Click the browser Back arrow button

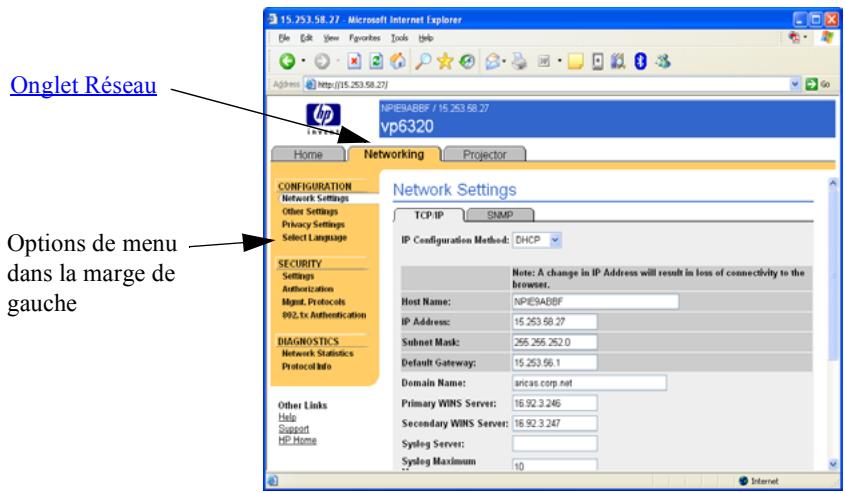(287, 61)
